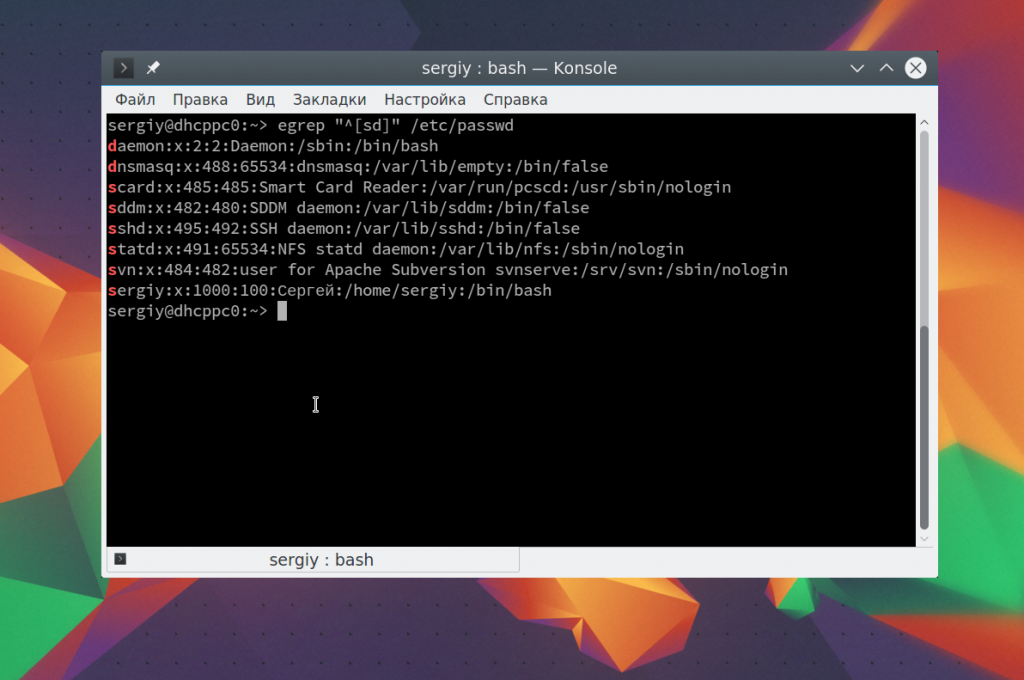This screenshot has width=1024, height=680.
Task: Open the Правка menu
Action: pyautogui.click(x=200, y=100)
